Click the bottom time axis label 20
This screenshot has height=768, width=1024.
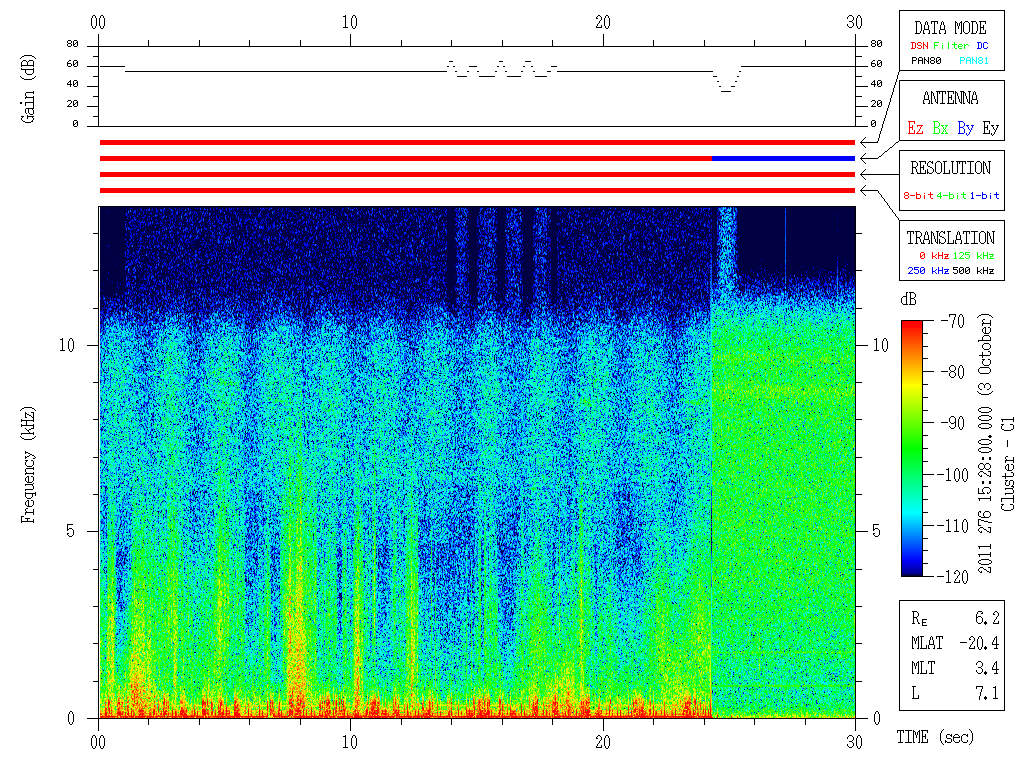click(x=603, y=742)
